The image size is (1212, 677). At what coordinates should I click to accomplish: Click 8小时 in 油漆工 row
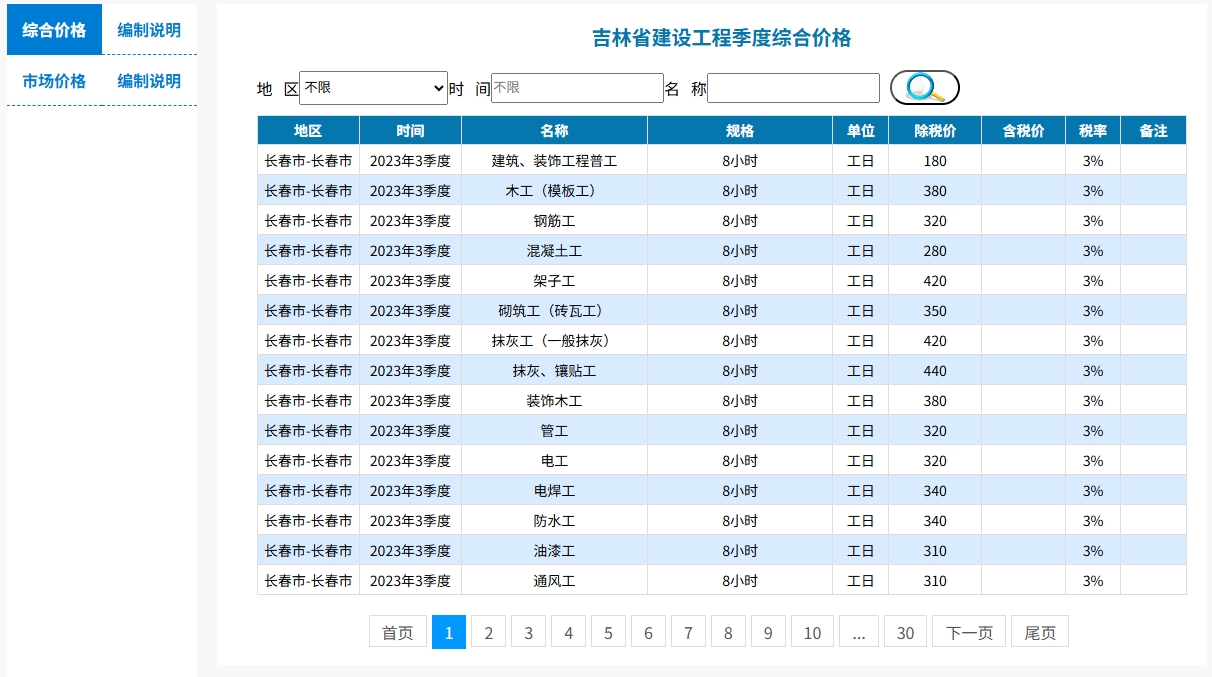[740, 551]
